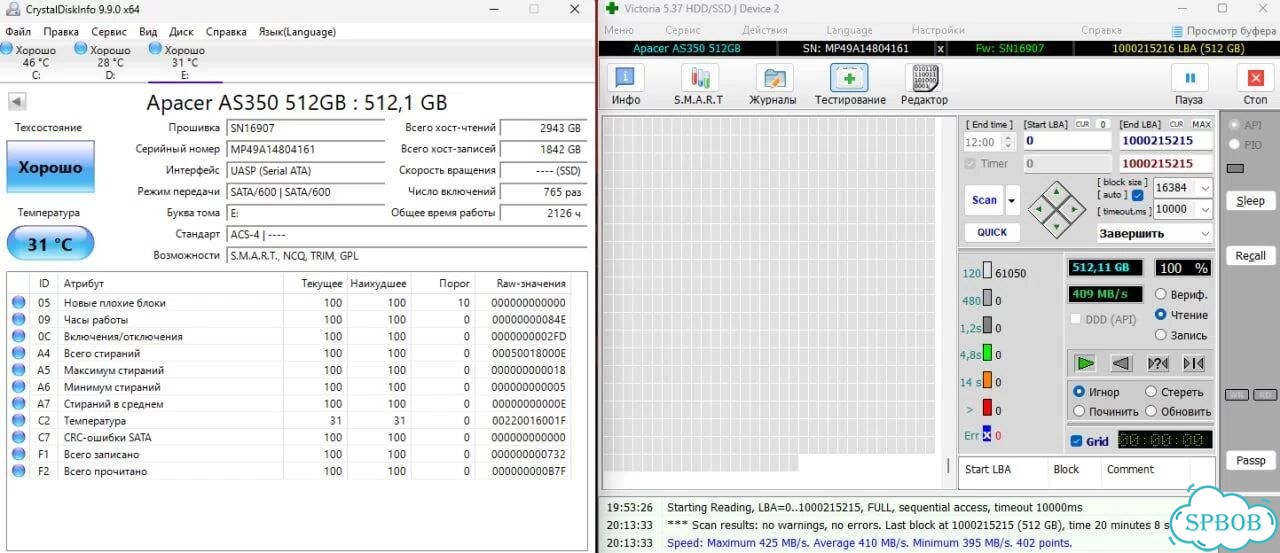This screenshot has width=1280, height=553.
Task: Open Диск menu in CrystalDiskInfo
Action: point(181,32)
